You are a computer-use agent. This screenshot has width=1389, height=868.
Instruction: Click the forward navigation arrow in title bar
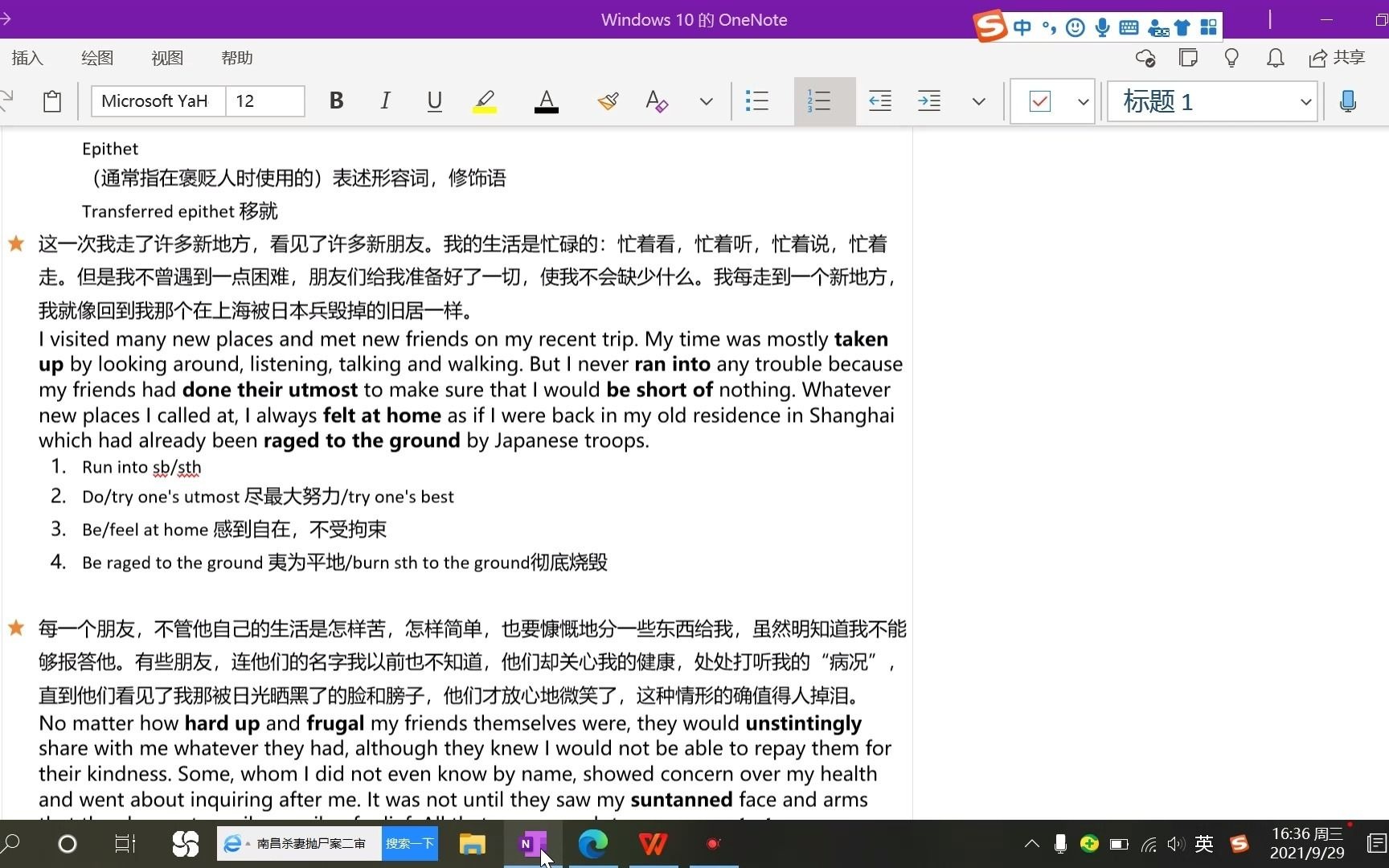pos(5,18)
